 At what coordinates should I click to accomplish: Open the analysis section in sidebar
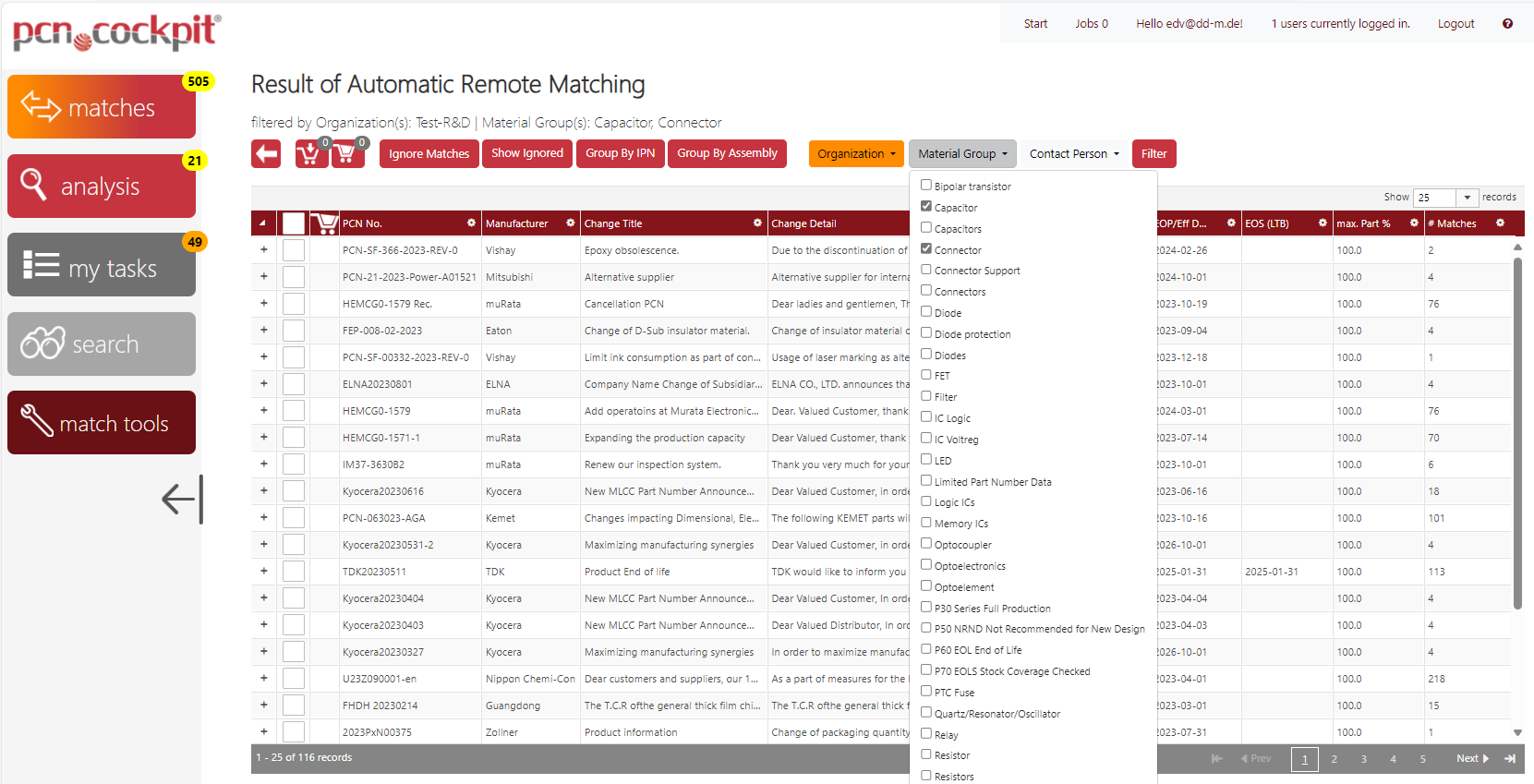102,187
